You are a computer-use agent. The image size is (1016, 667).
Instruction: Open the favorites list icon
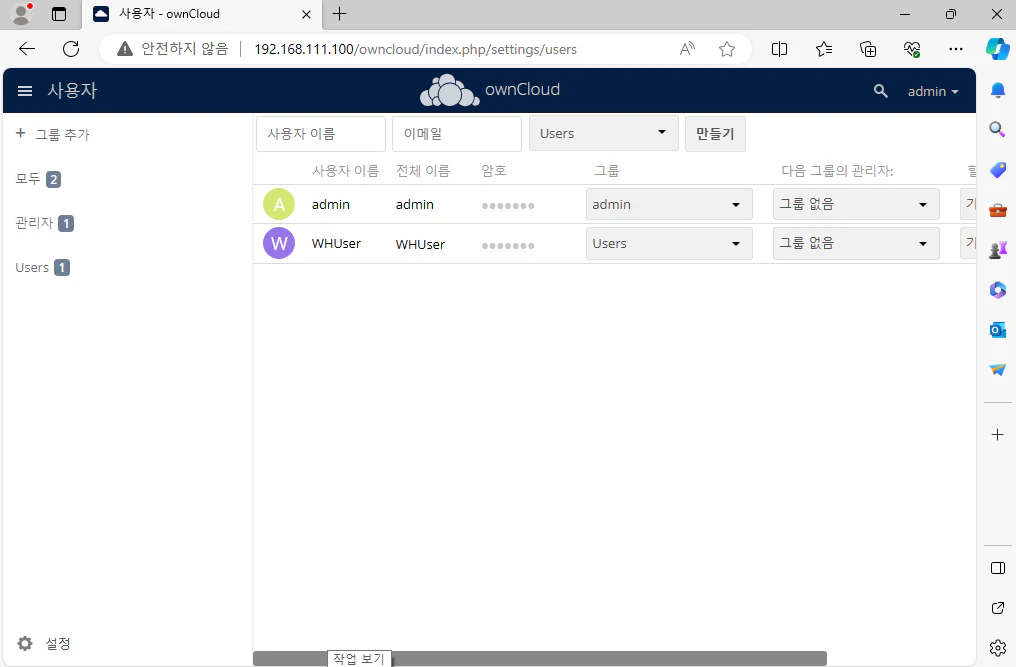coord(824,49)
